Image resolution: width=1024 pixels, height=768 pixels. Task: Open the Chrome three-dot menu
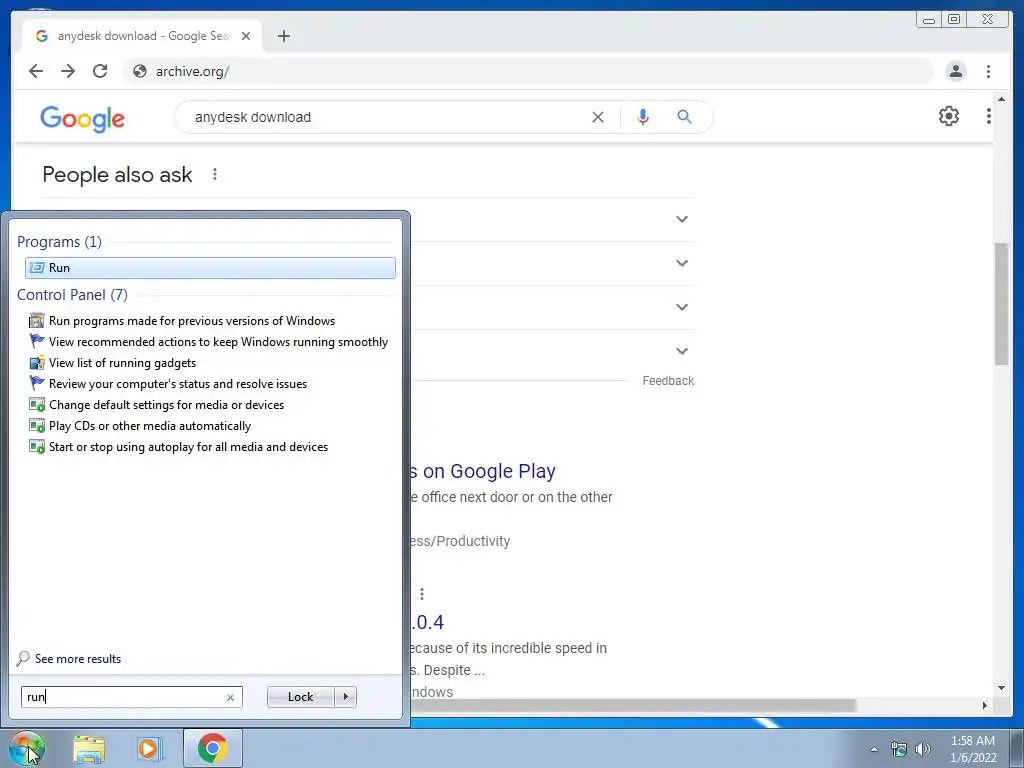click(988, 71)
